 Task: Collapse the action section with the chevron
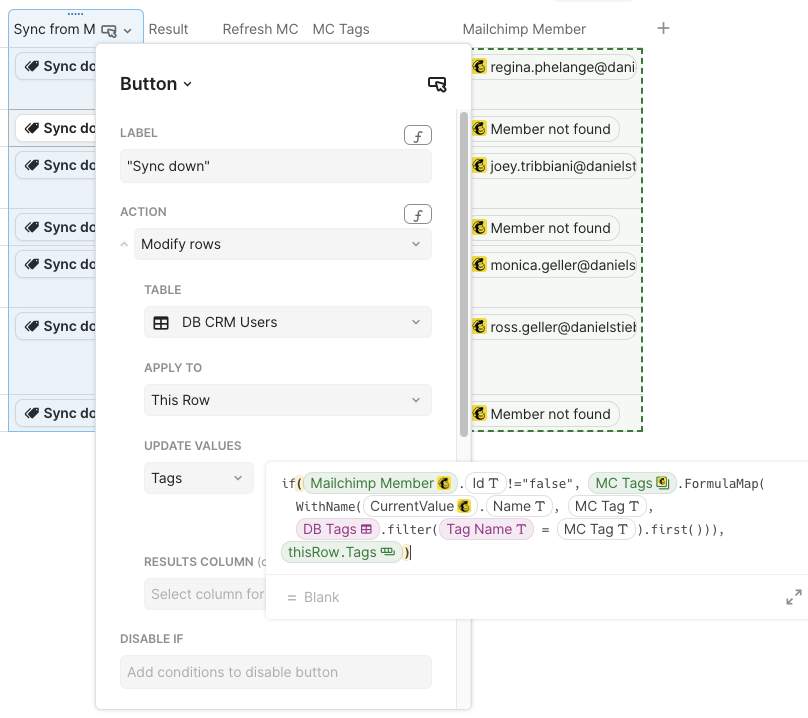(124, 244)
